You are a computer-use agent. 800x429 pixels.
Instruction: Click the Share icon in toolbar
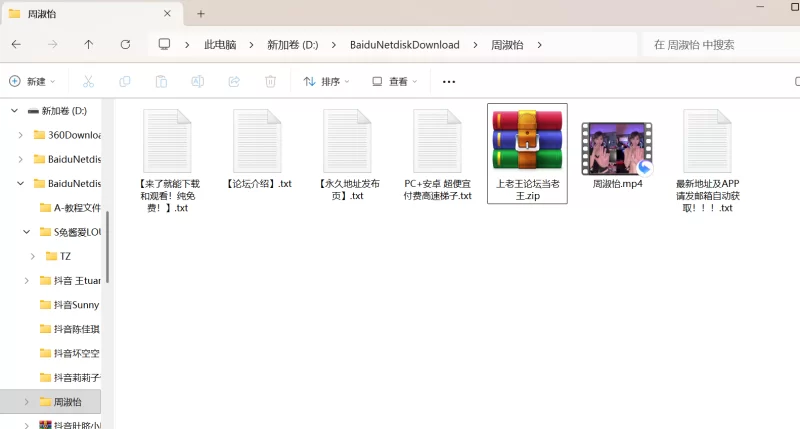tap(234, 82)
